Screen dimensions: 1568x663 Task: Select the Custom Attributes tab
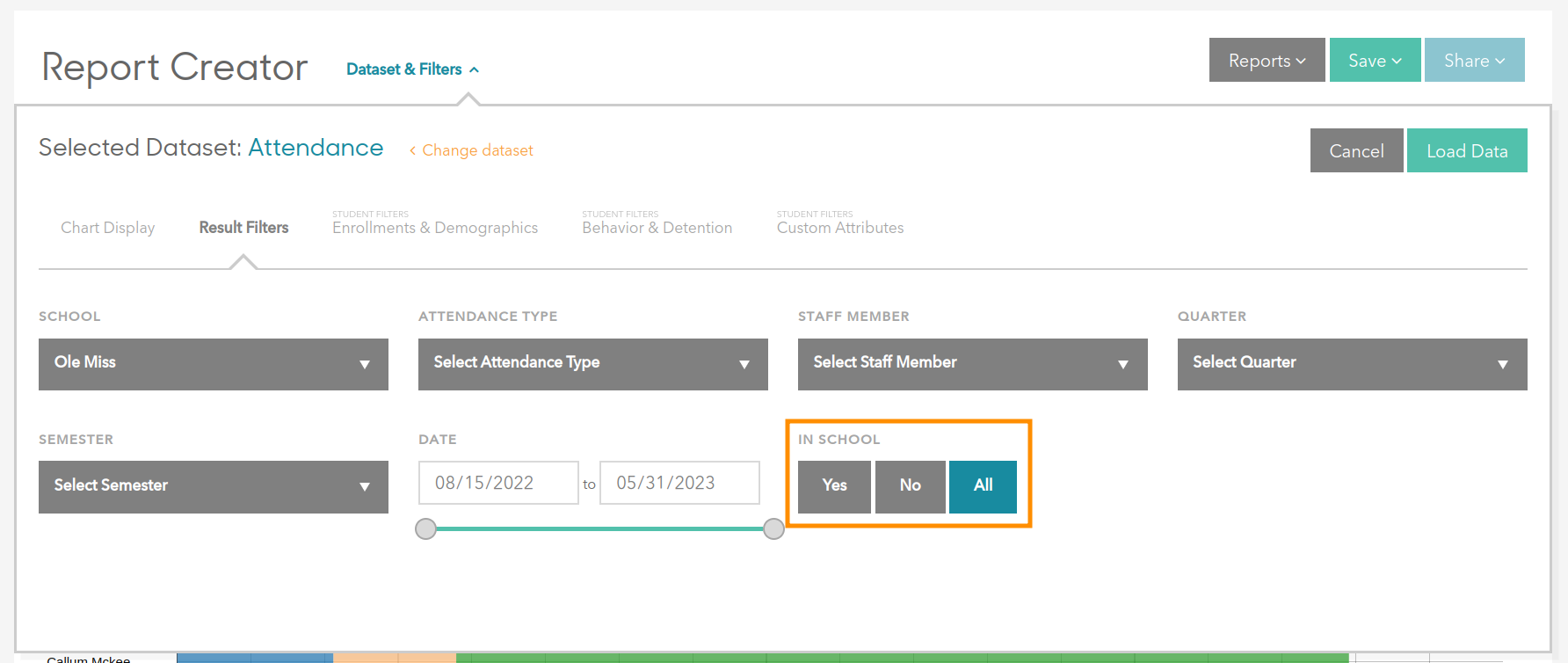(x=839, y=228)
